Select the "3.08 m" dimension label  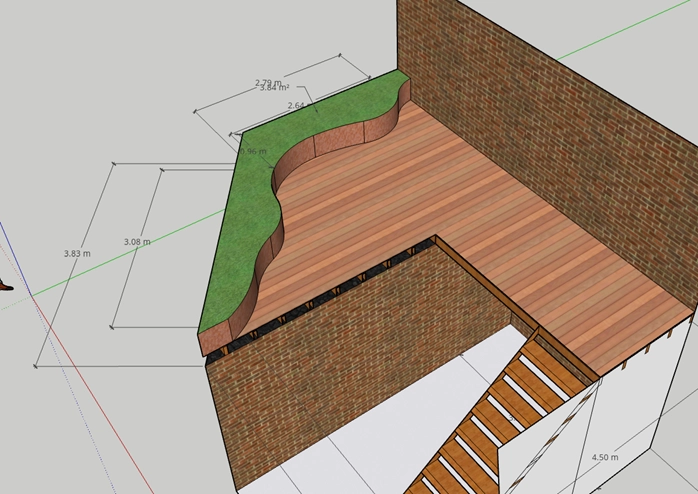(137, 242)
